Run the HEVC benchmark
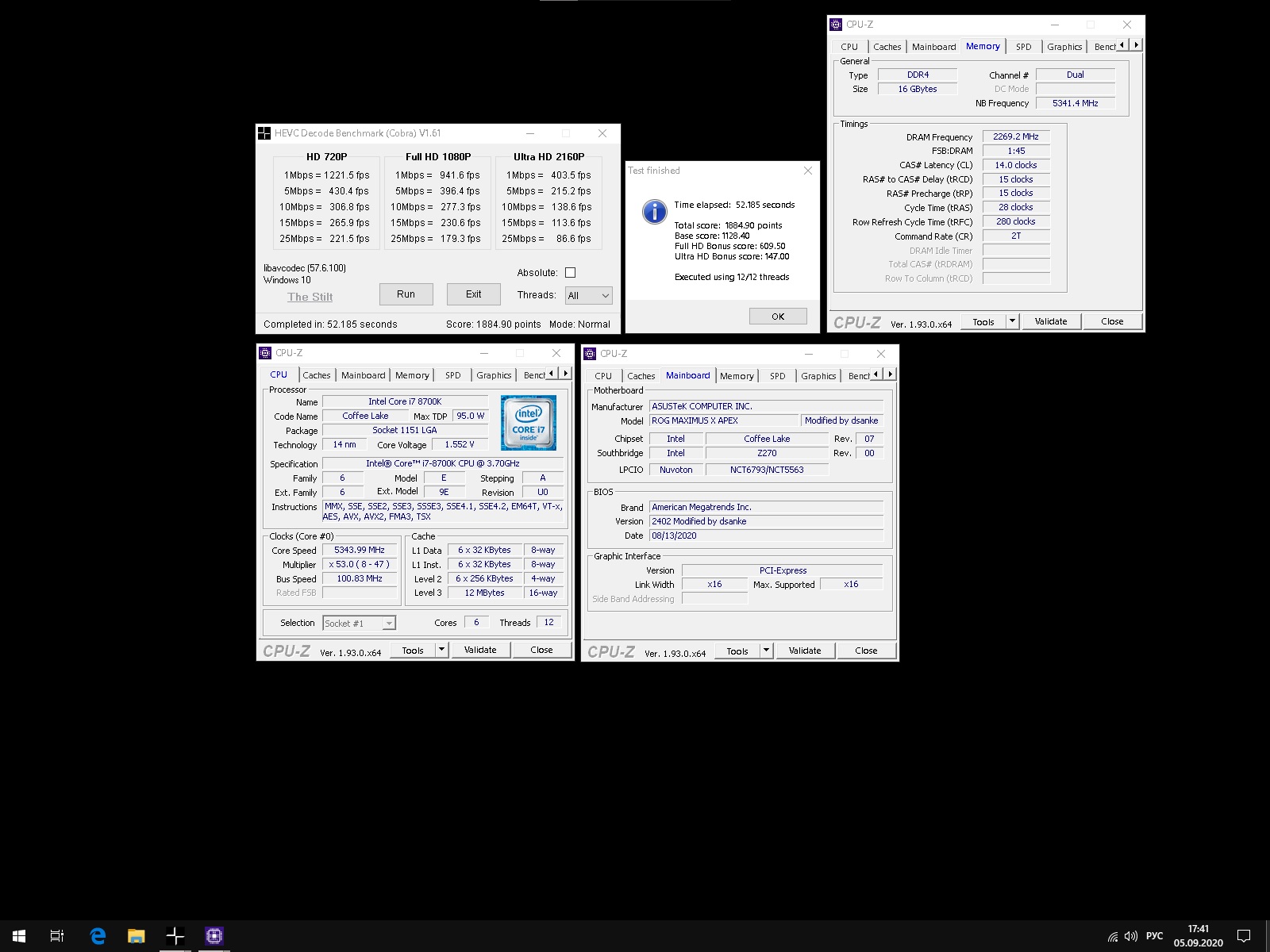 point(406,294)
